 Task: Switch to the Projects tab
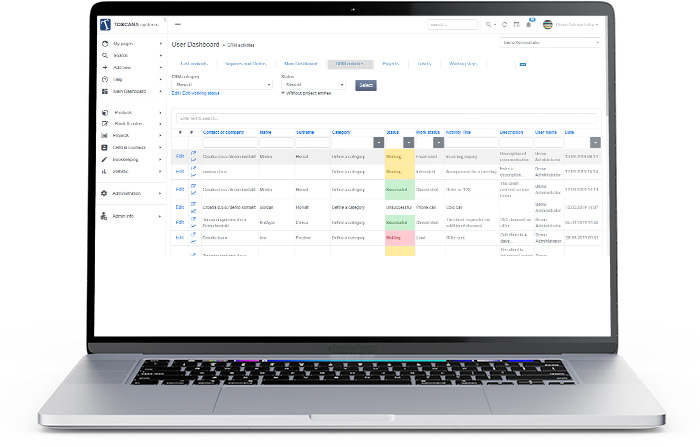(x=389, y=63)
